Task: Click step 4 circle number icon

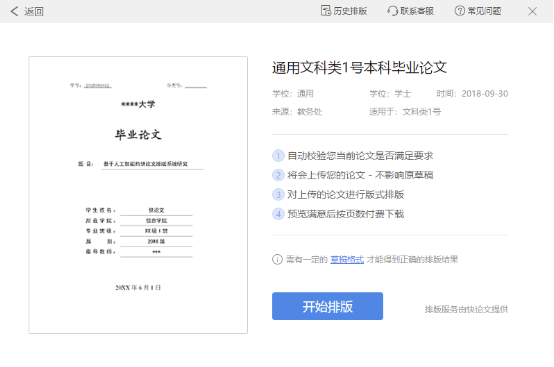Action: (278, 214)
